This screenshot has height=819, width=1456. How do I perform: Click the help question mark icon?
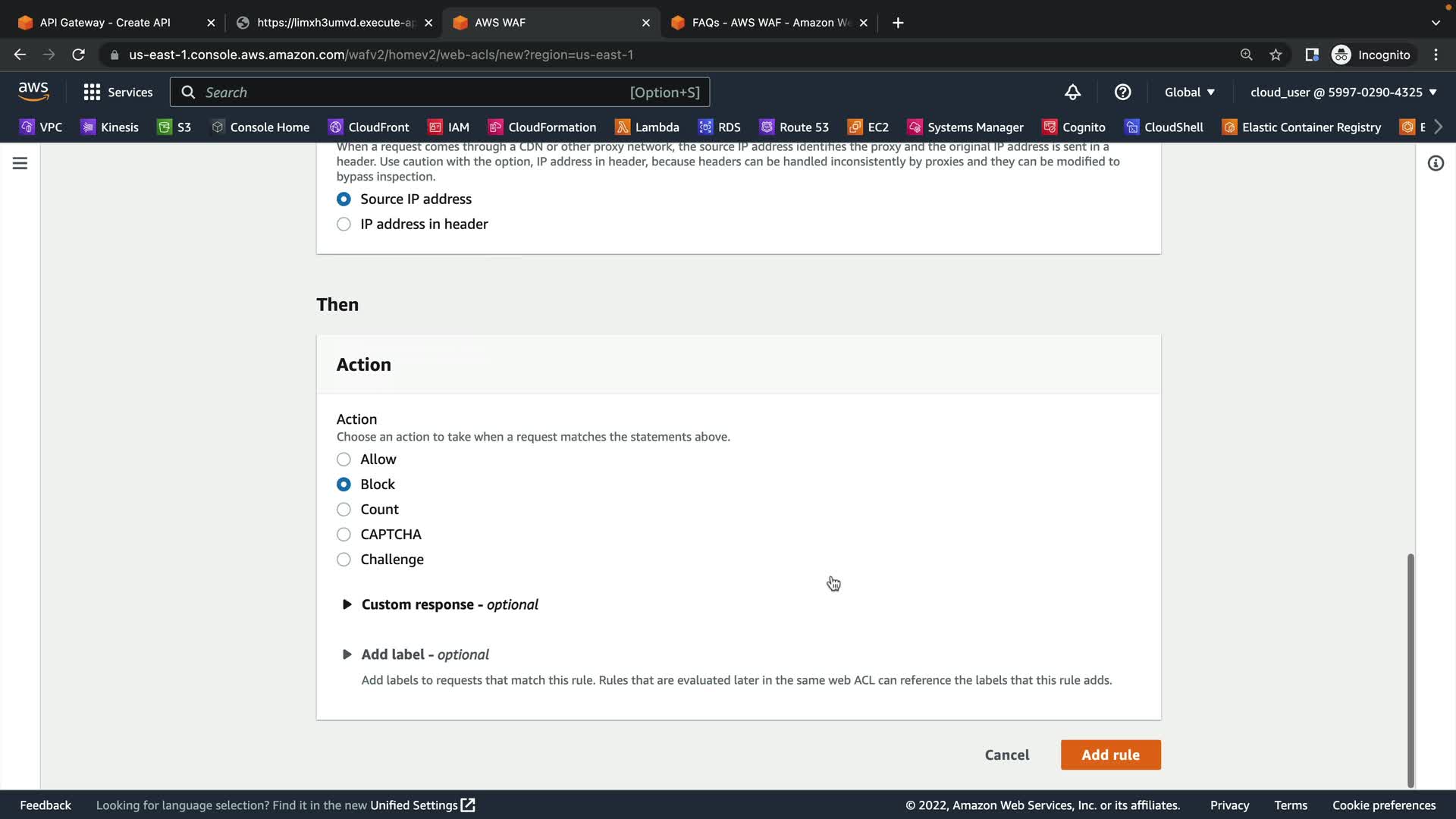tap(1122, 92)
